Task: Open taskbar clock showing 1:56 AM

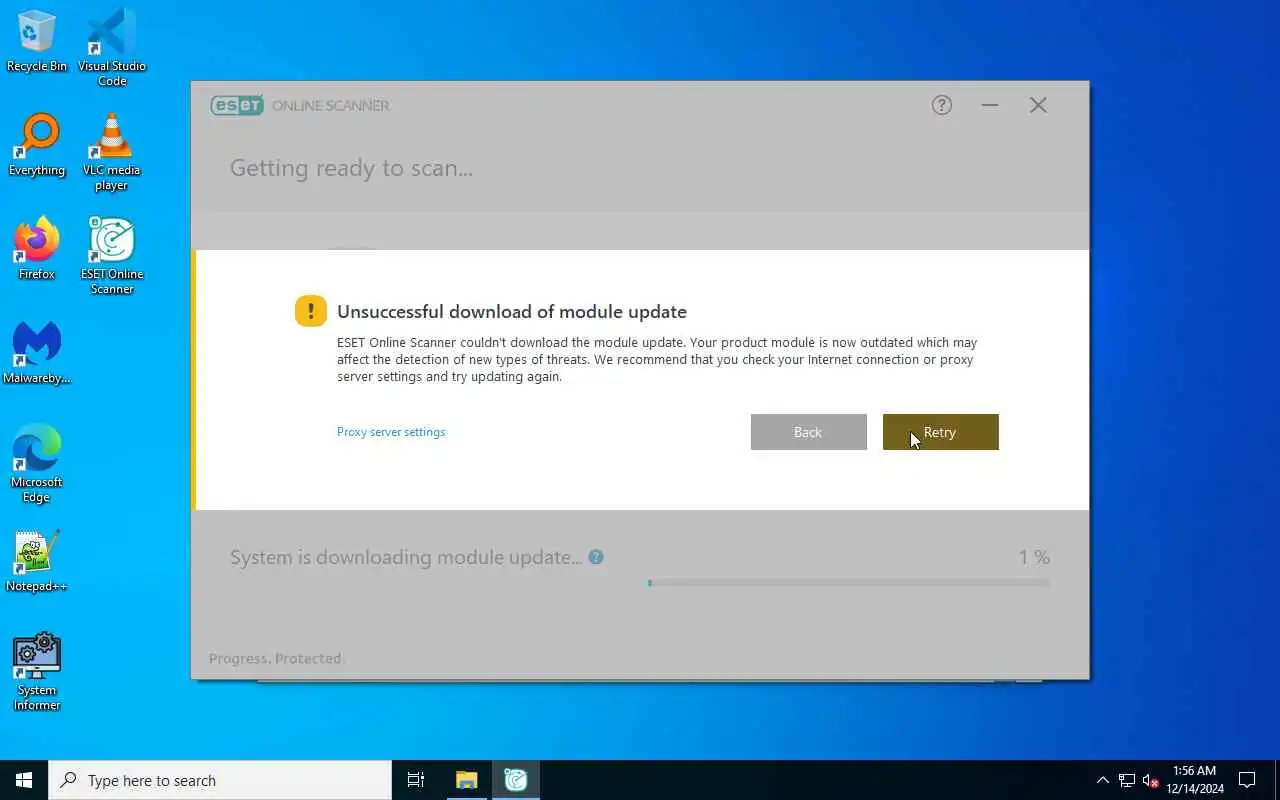Action: point(1195,780)
